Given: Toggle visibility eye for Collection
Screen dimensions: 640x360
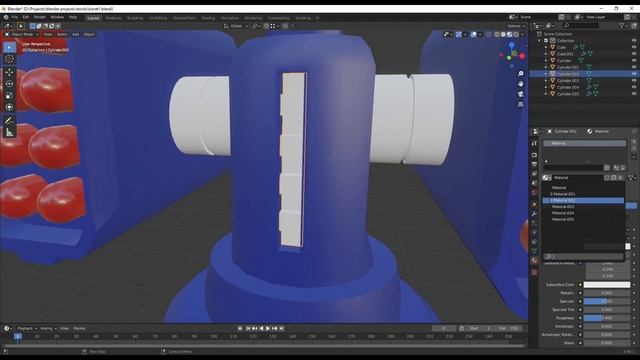Looking at the screenshot, I should click(x=634, y=41).
